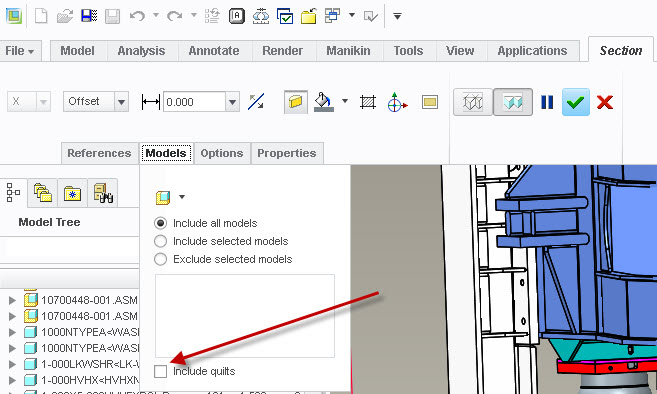
Task: Open the X direction dropdown
Action: tap(43, 102)
